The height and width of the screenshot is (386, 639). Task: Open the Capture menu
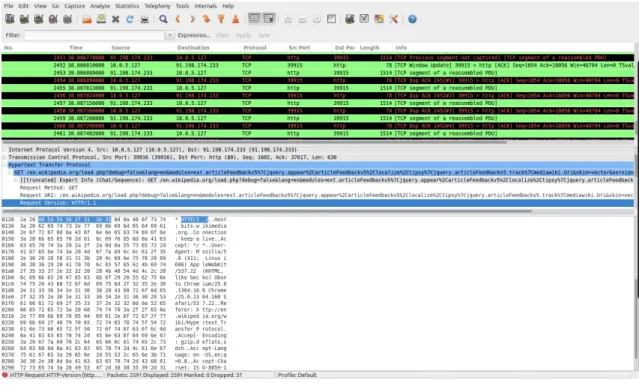(x=75, y=6)
